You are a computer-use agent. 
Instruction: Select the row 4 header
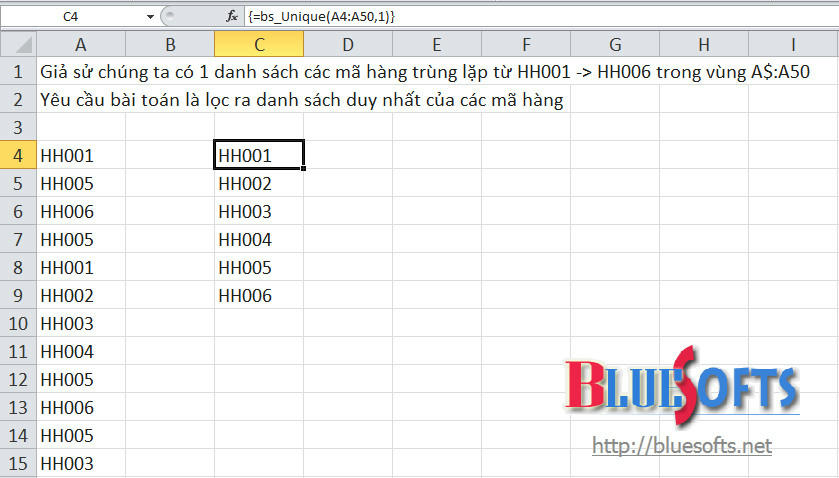18,156
